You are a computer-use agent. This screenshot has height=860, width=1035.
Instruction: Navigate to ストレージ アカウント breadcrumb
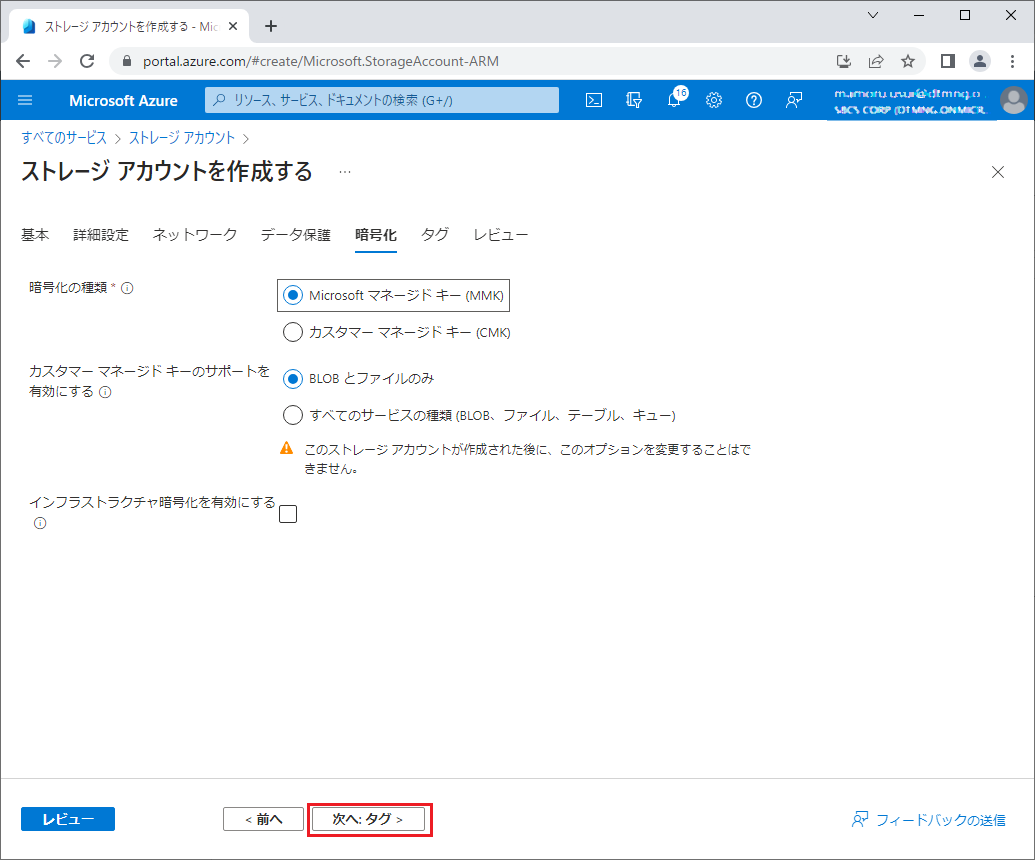point(182,138)
